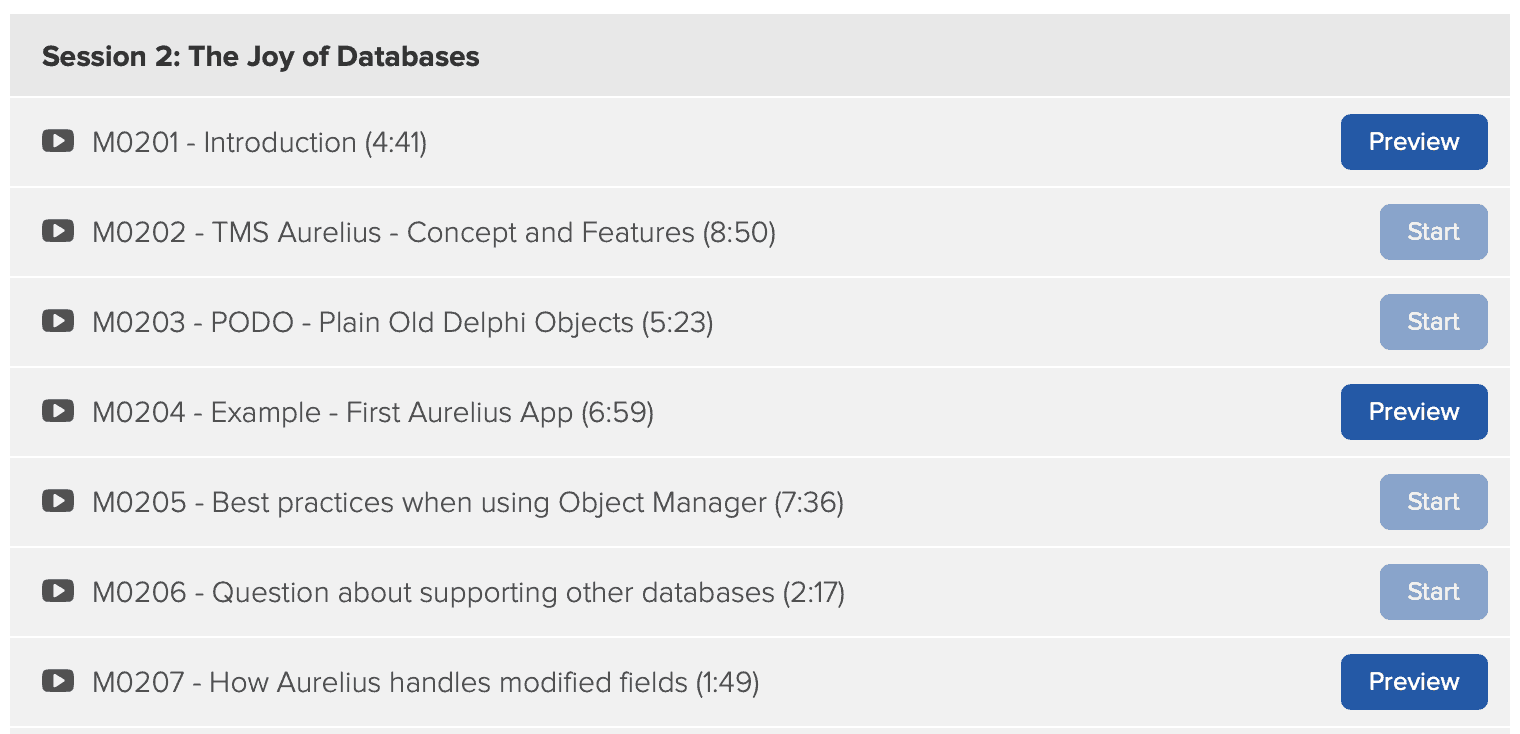Open M0202 - TMS Aurelius lesson title
Viewport: 1520px width, 734px height.
pyautogui.click(x=434, y=233)
